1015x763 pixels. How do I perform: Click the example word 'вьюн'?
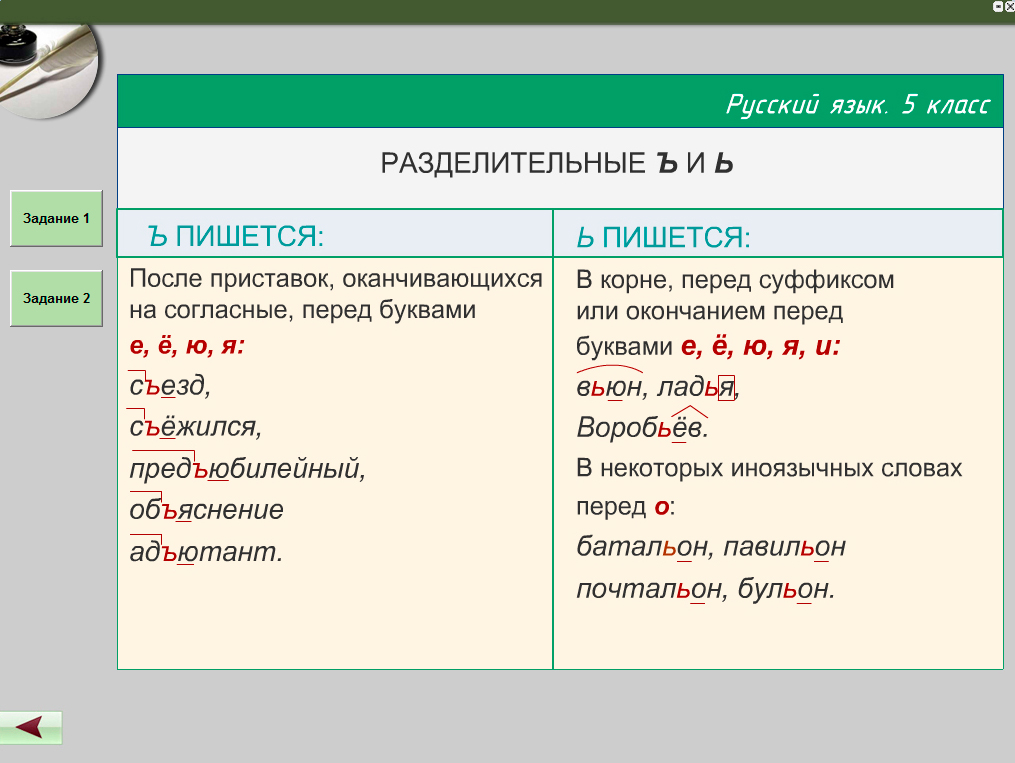tap(609, 388)
